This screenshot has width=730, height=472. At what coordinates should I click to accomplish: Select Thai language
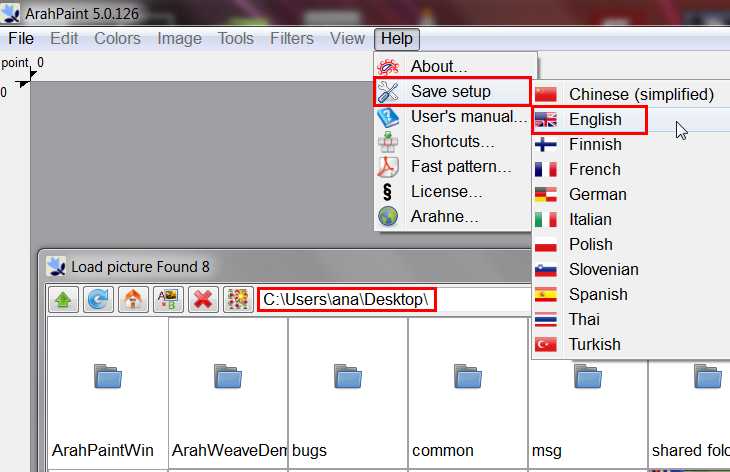tap(631, 320)
